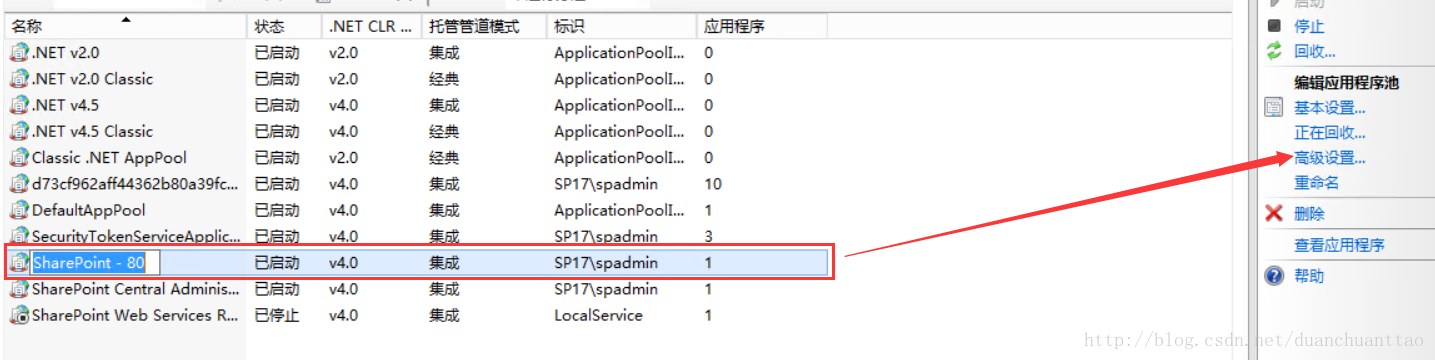
Task: Recycle the application pool (回收...)
Action: click(1315, 52)
